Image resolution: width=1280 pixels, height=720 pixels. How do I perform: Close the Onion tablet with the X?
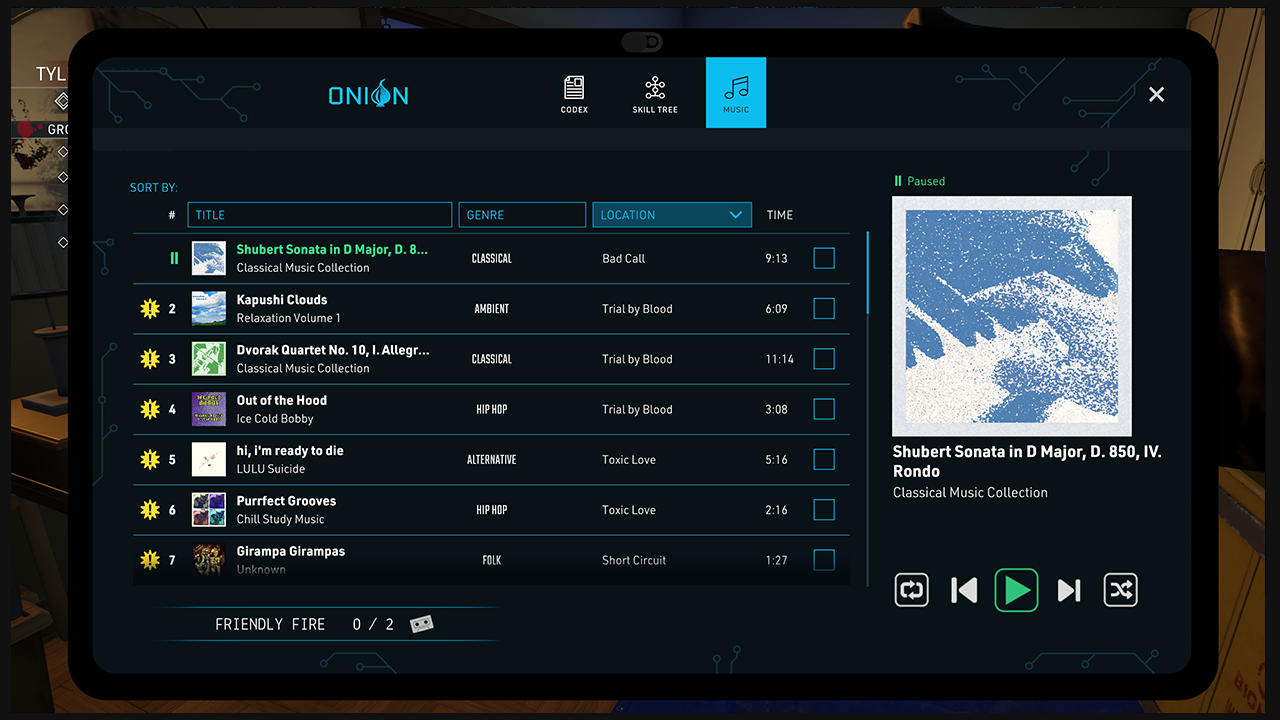click(1156, 94)
